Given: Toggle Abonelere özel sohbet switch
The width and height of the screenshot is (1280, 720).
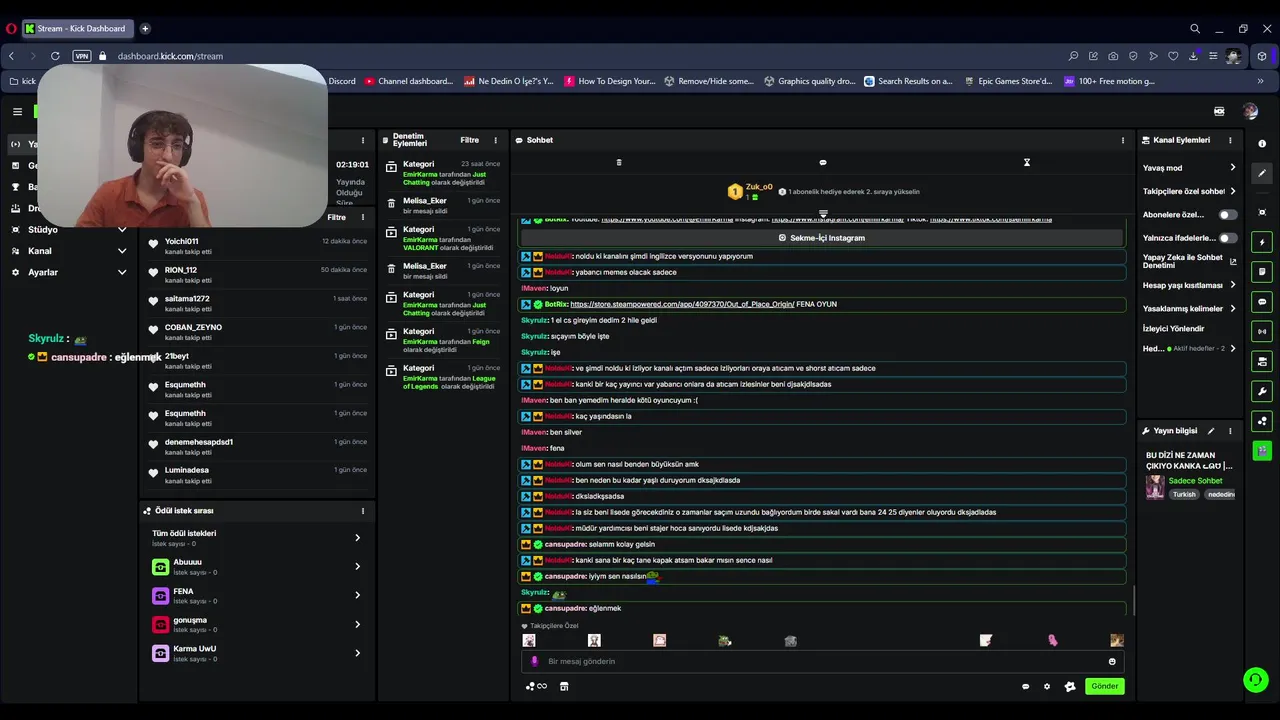Looking at the screenshot, I should coord(1227,214).
